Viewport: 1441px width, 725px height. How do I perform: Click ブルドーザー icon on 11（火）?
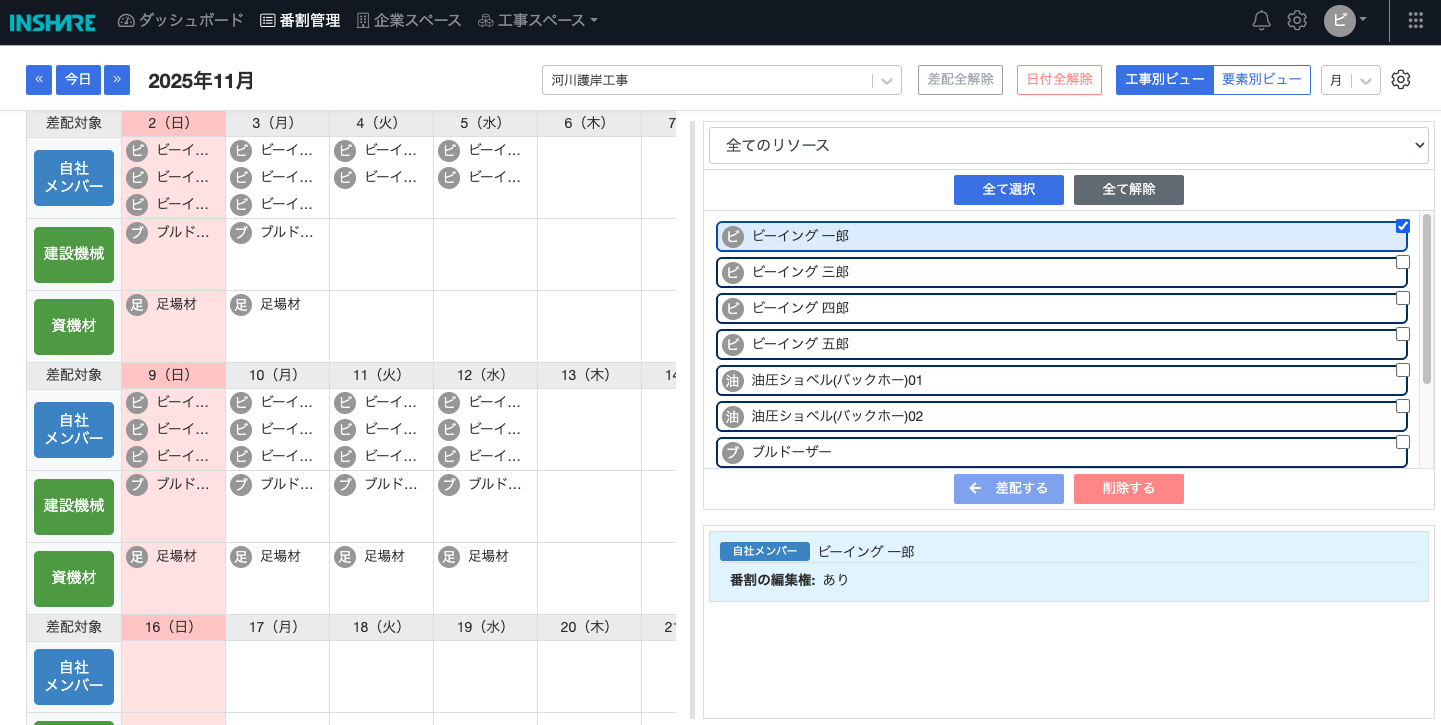click(x=345, y=485)
